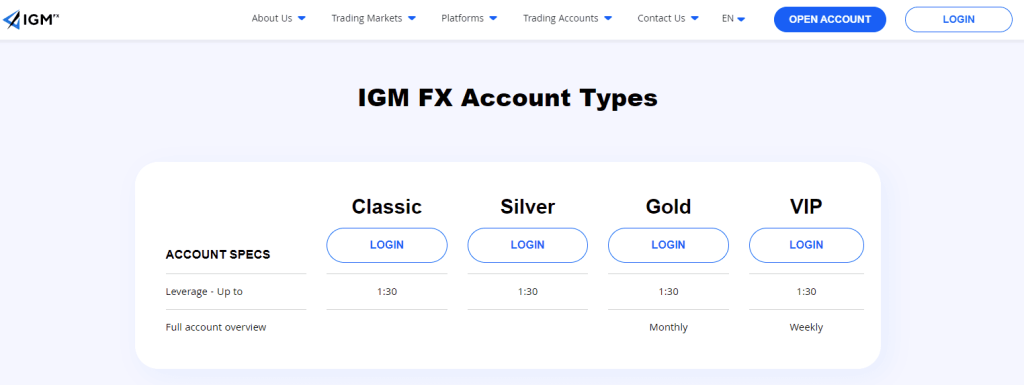The width and height of the screenshot is (1024, 385).
Task: Click the IGM FX Account Types title
Action: 507,98
